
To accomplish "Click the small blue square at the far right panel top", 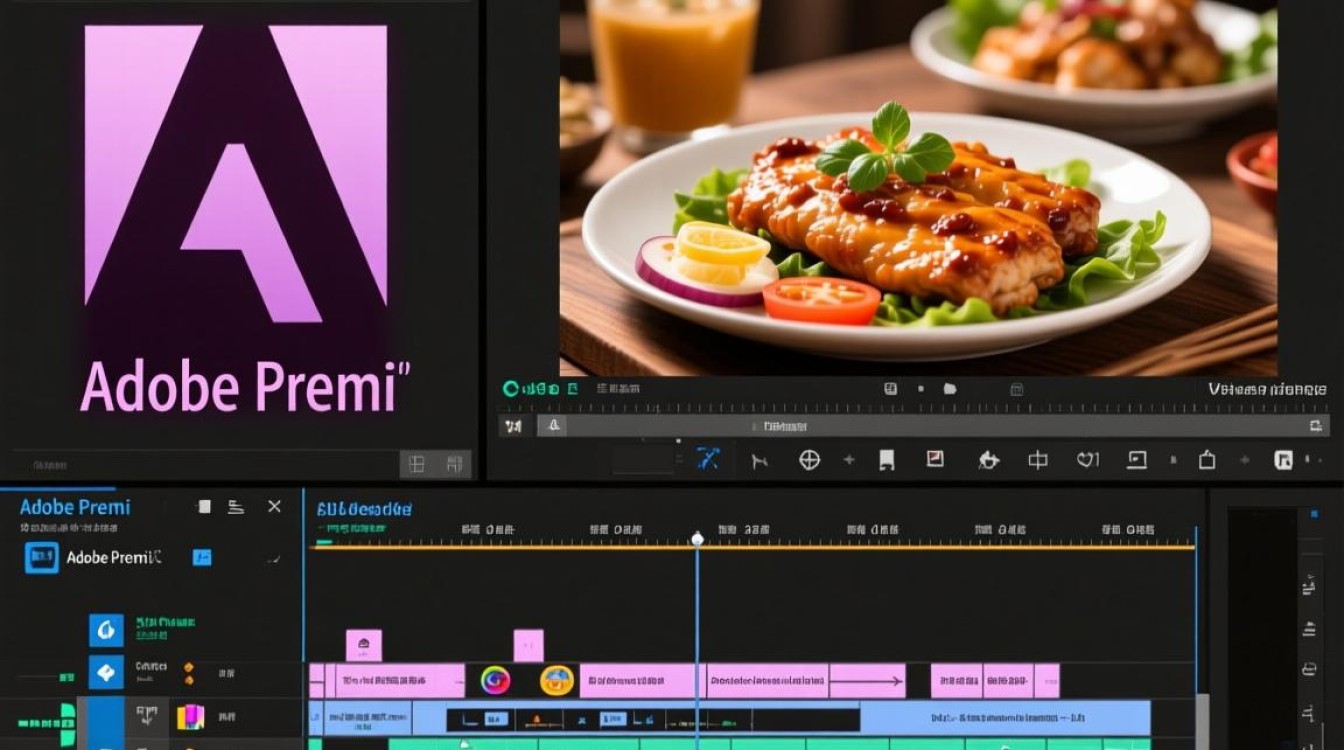I will click(x=1313, y=514).
